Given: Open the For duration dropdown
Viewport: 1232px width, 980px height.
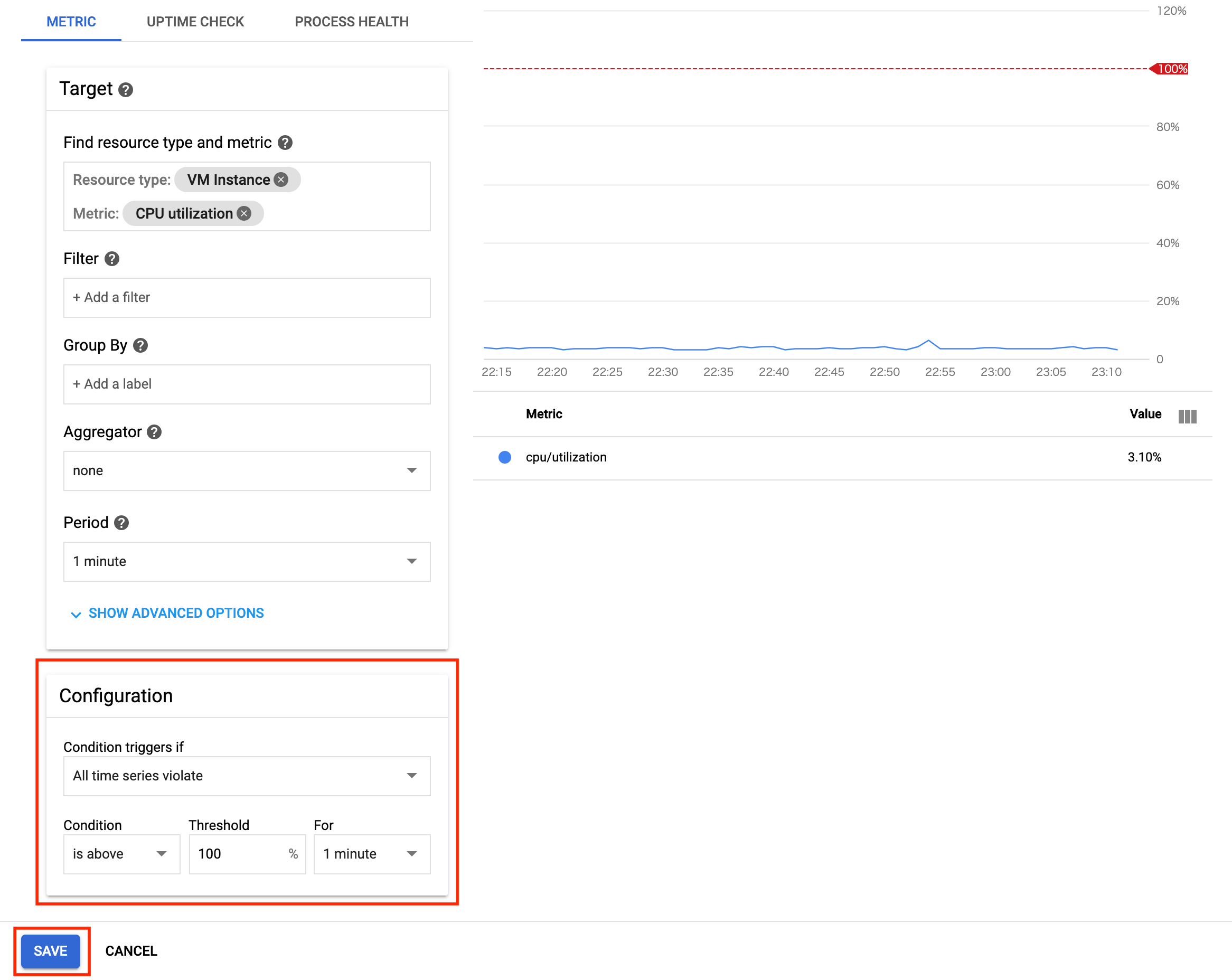Looking at the screenshot, I should (371, 854).
